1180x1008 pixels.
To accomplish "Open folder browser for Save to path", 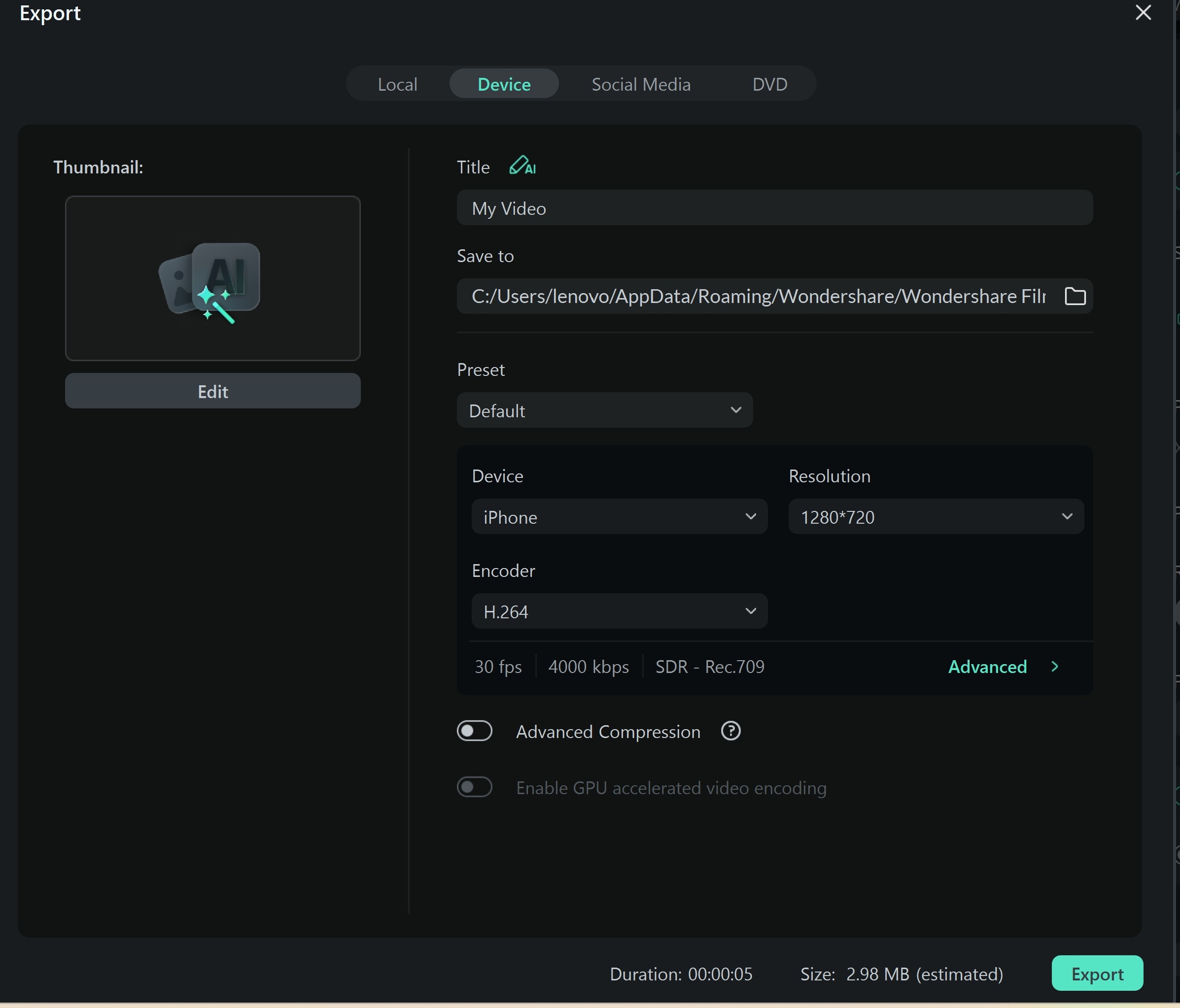I will [1075, 296].
